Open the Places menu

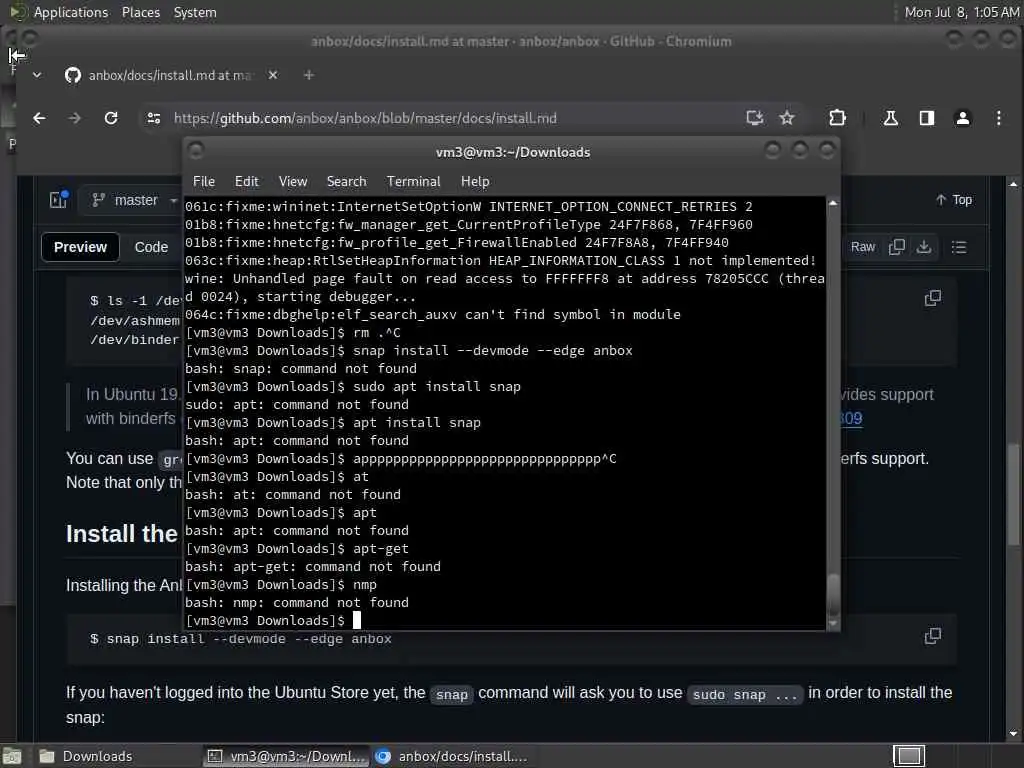click(x=140, y=12)
